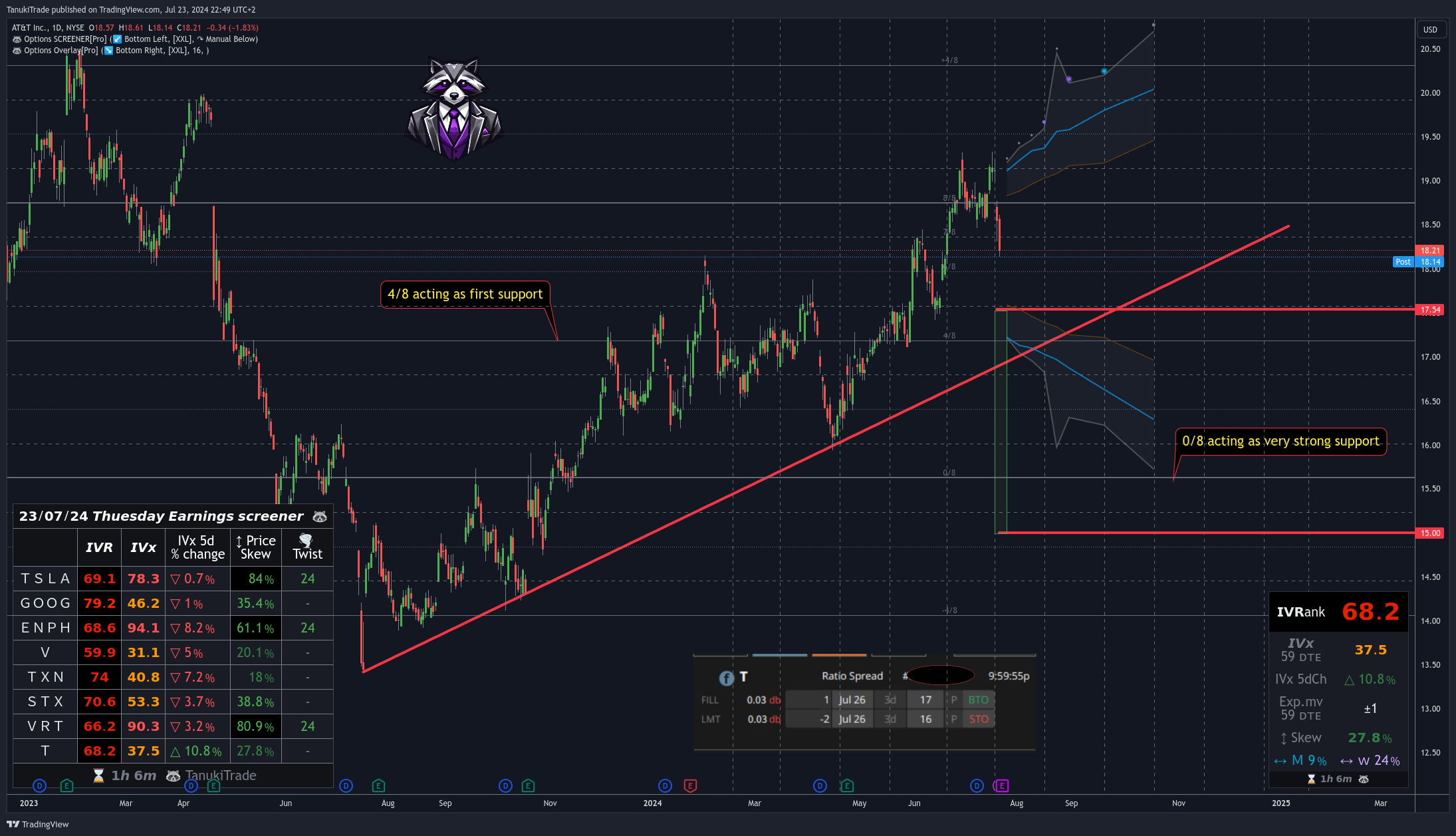Click the earnings marker right after Apr 2023
Image resolution: width=1456 pixels, height=836 pixels.
pyautogui.click(x=213, y=785)
